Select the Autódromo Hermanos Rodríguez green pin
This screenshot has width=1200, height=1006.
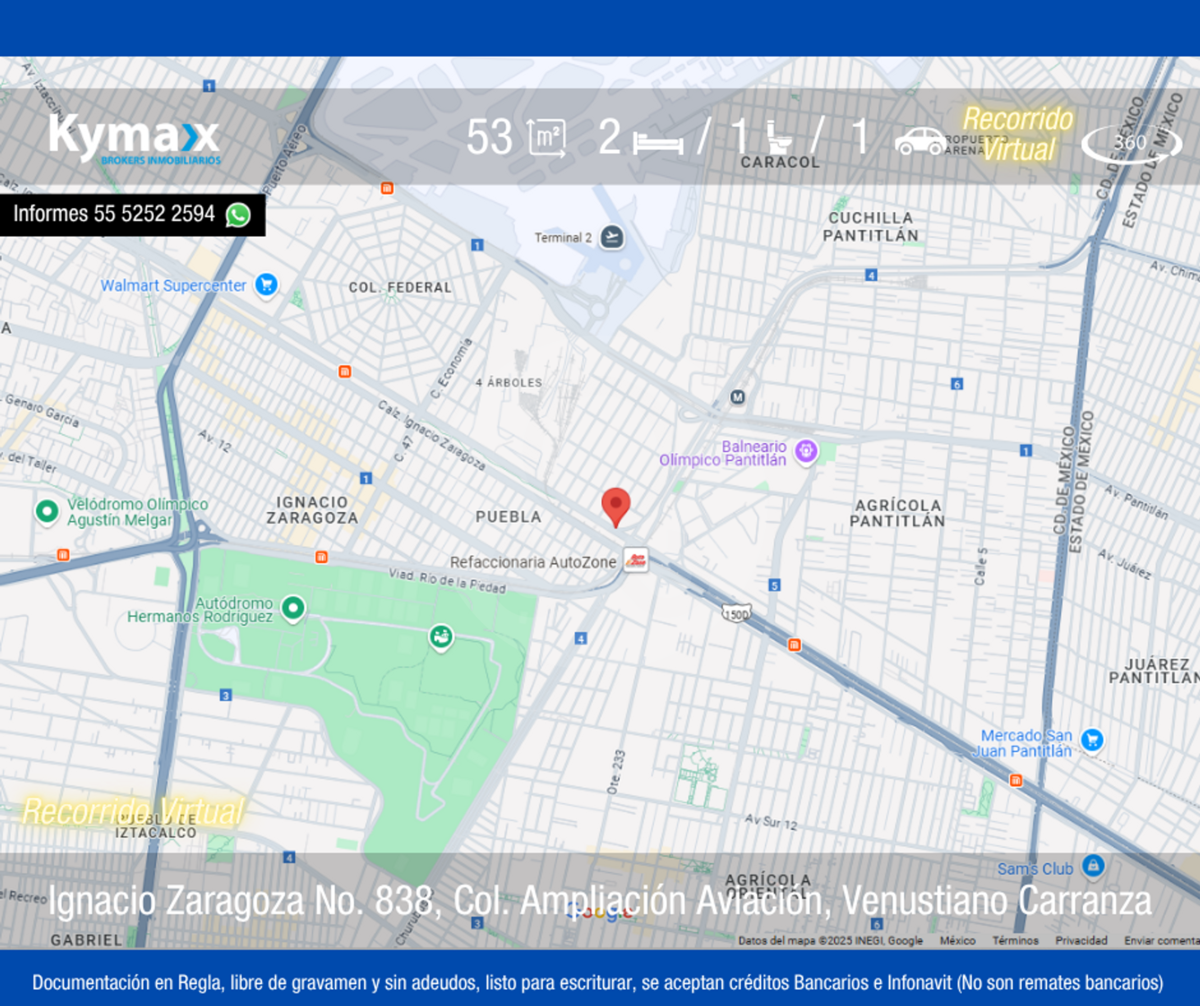(292, 607)
